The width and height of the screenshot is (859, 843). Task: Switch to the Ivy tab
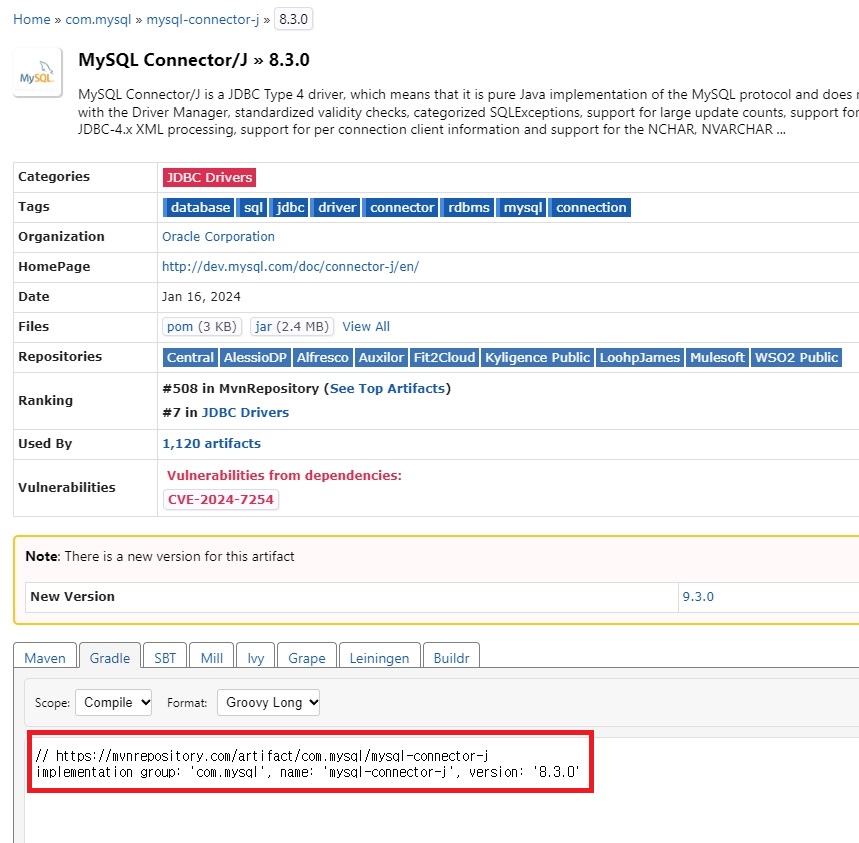[x=256, y=657]
